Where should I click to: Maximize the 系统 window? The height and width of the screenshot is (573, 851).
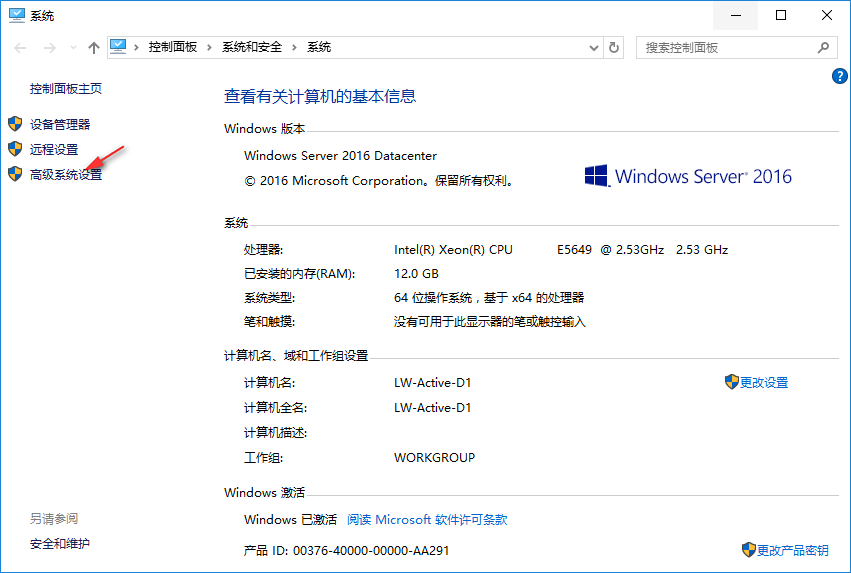(x=781, y=15)
